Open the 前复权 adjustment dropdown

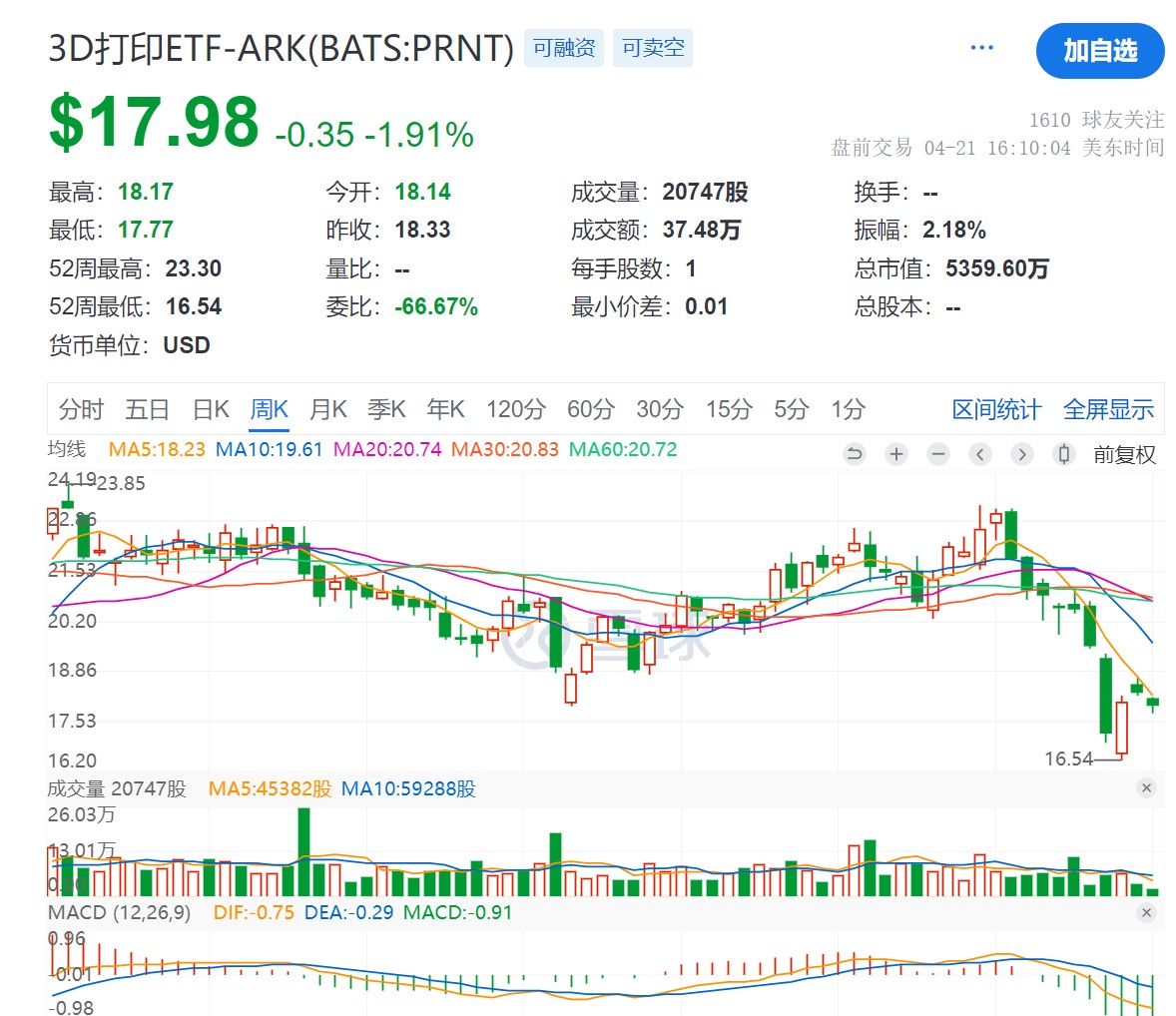point(1124,455)
